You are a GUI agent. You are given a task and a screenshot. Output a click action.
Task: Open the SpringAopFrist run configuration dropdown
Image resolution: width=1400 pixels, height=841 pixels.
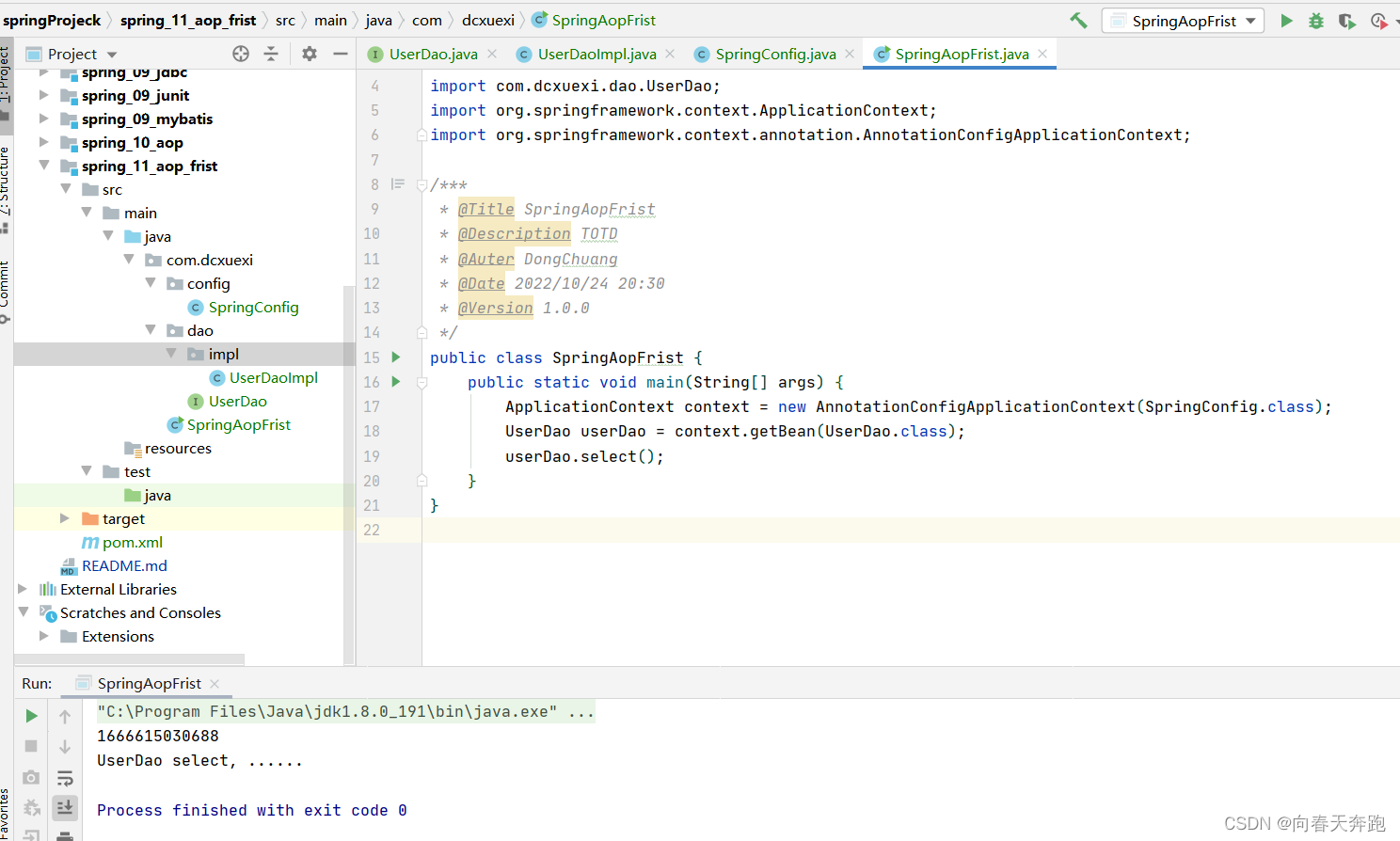1183,21
